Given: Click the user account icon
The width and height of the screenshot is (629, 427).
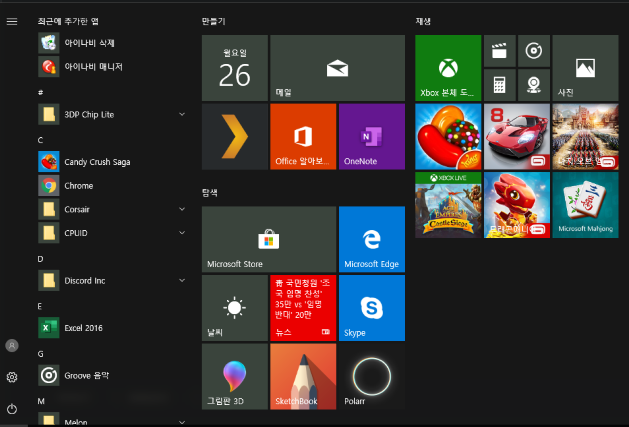Looking at the screenshot, I should pyautogui.click(x=12, y=346).
